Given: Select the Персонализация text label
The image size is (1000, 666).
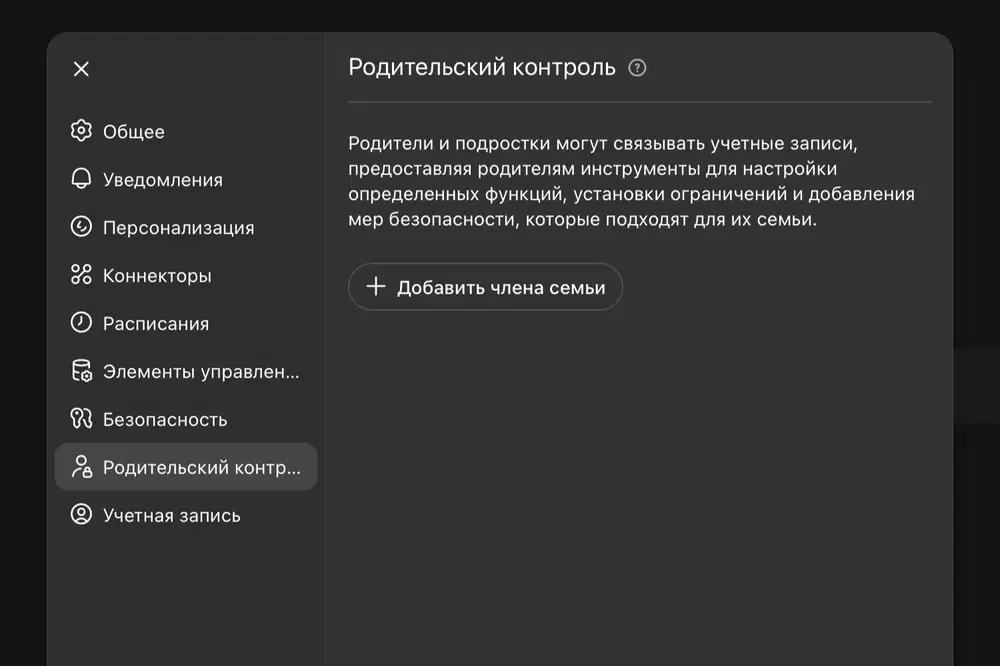Looking at the screenshot, I should pyautogui.click(x=179, y=228).
